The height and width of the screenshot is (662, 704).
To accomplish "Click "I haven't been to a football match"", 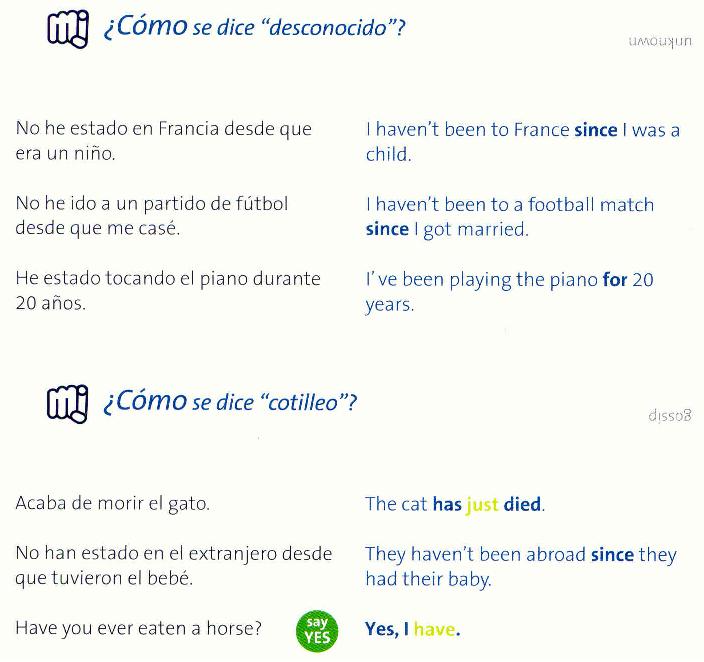I will 510,217.
